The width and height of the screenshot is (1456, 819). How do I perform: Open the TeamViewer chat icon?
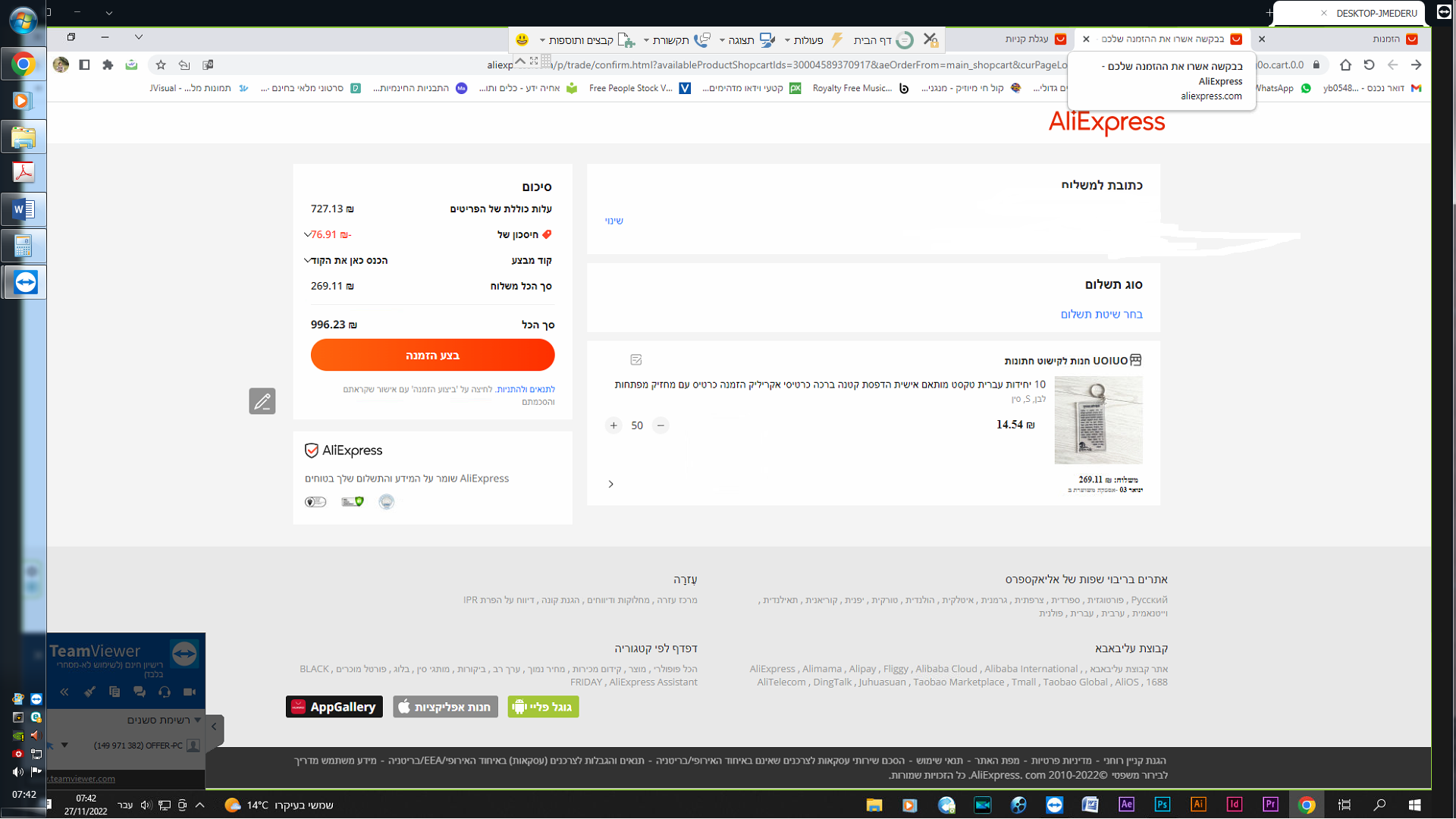(x=140, y=692)
